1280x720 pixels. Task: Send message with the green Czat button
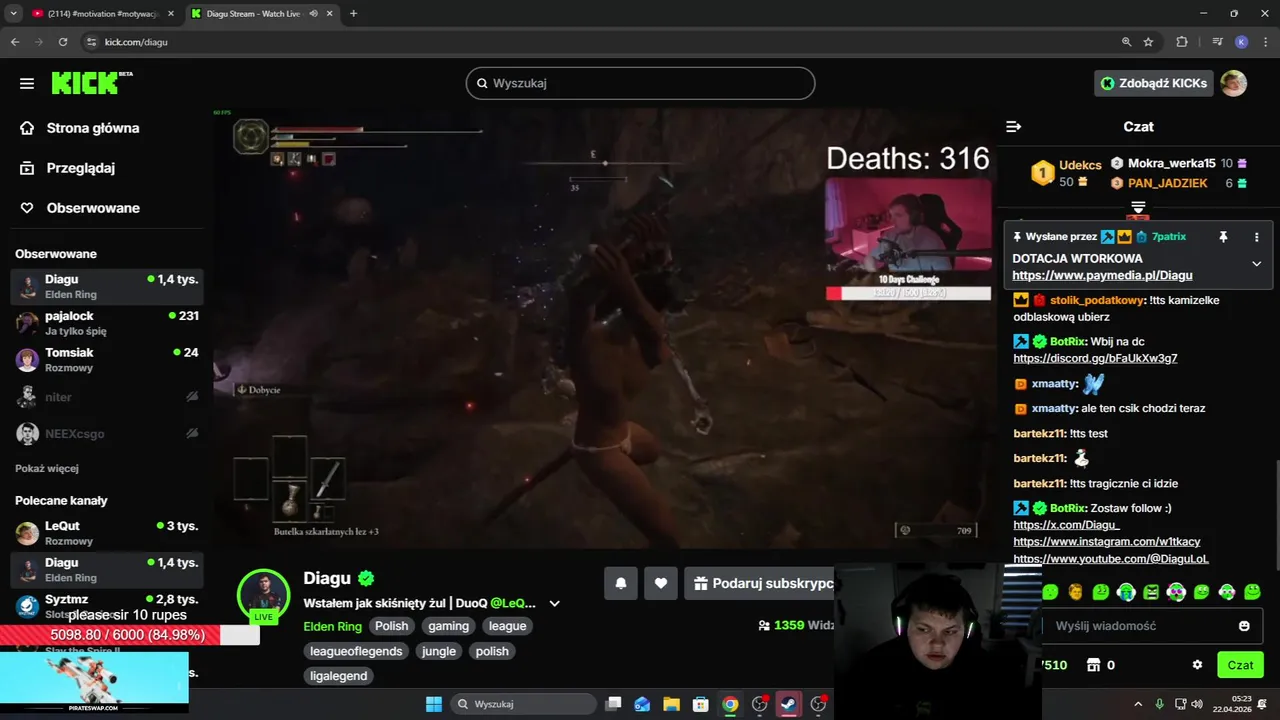1240,665
